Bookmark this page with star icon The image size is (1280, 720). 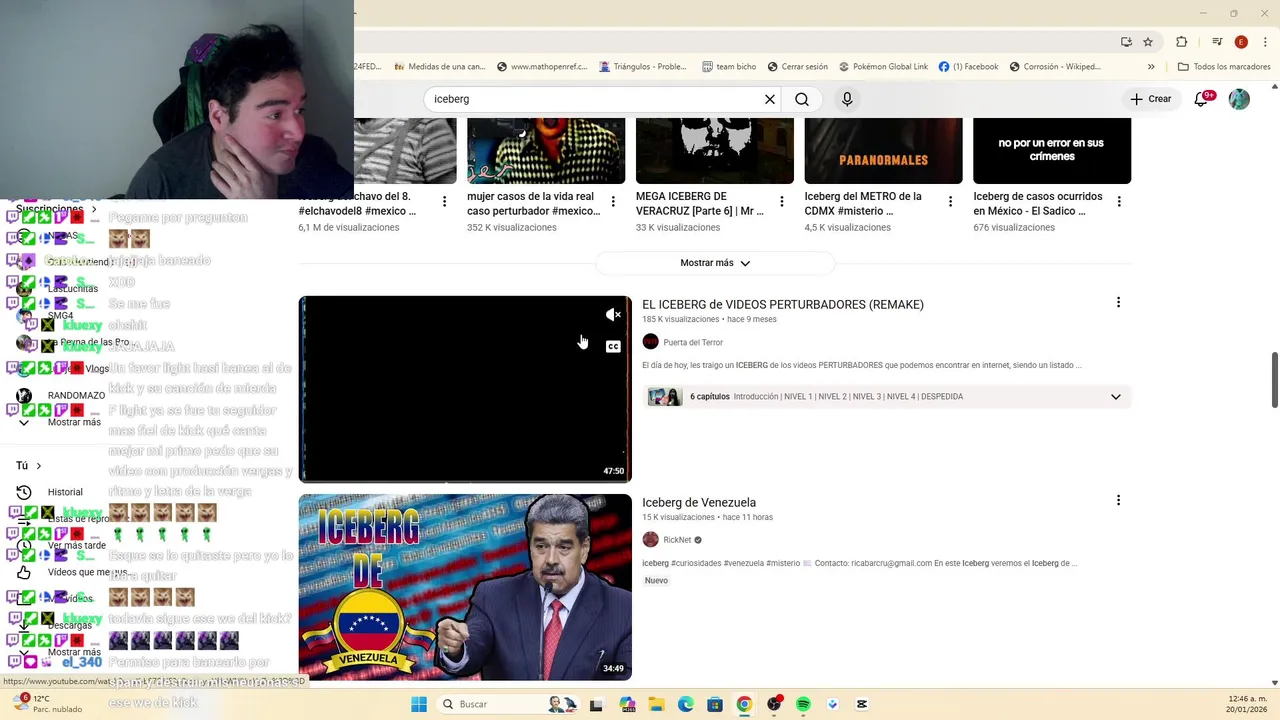1148,42
